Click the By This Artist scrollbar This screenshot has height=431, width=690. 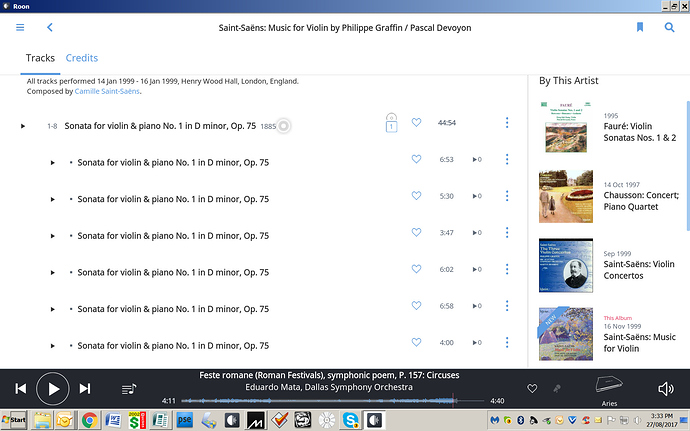click(x=688, y=165)
